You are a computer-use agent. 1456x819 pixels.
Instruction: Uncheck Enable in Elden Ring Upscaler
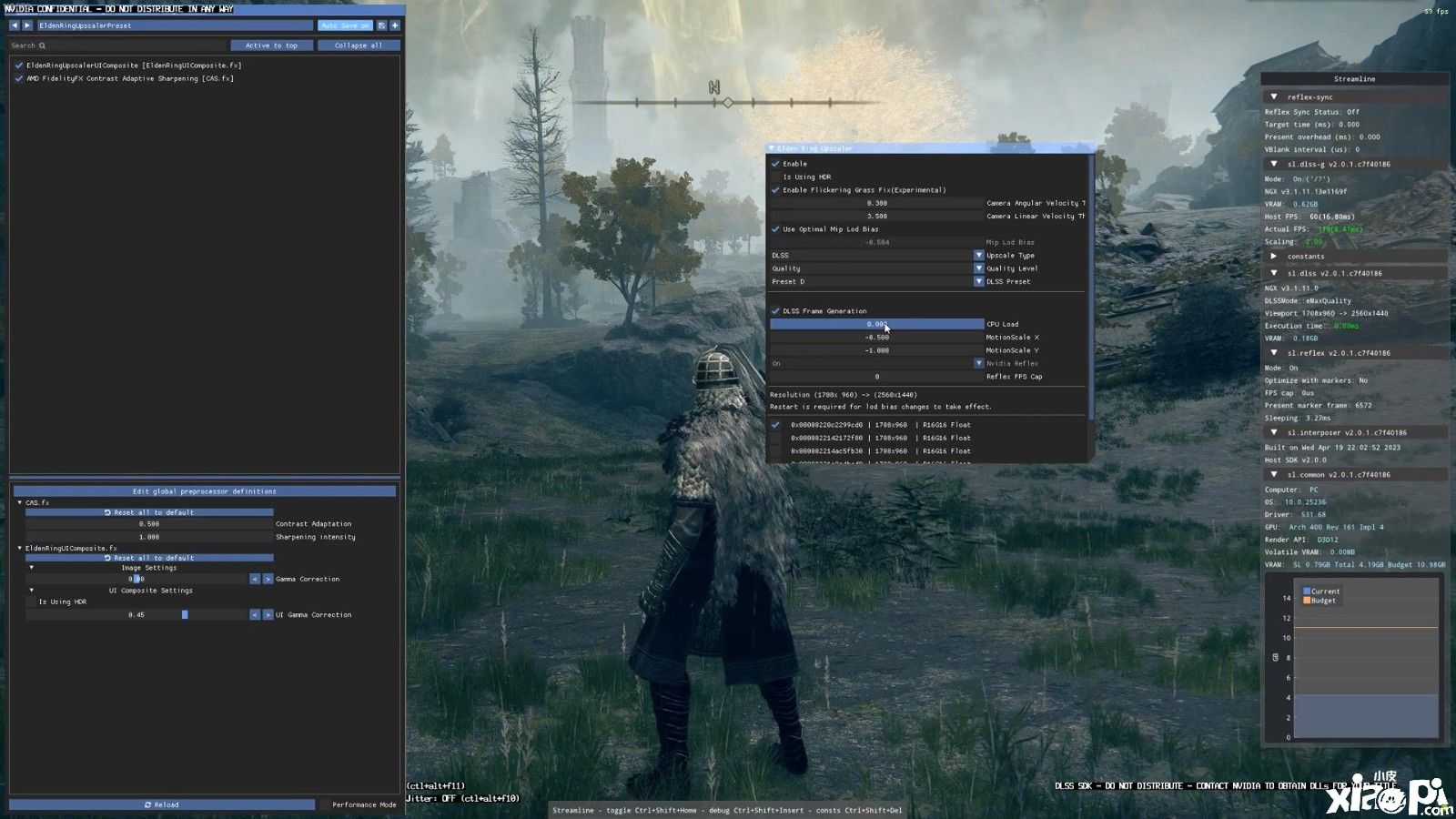(x=775, y=164)
